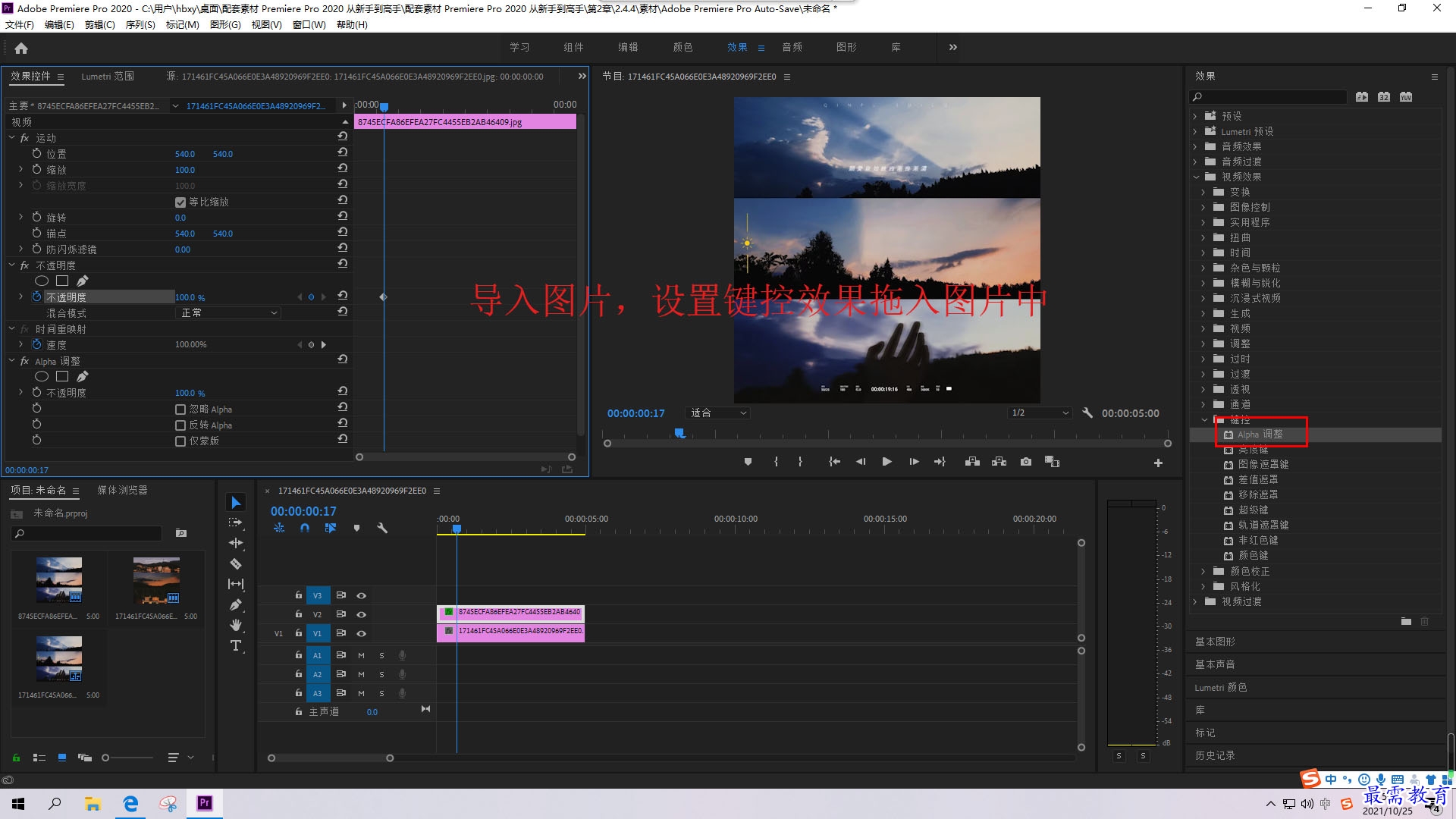This screenshot has height=819, width=1456.
Task: Click the timeline horizontal zoom scrollbar
Action: [331, 758]
